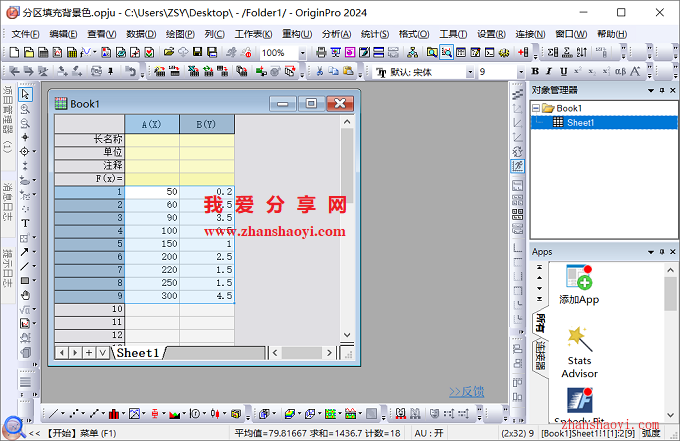
Task: Expand Line plot dropdown arrow
Action: 63,414
